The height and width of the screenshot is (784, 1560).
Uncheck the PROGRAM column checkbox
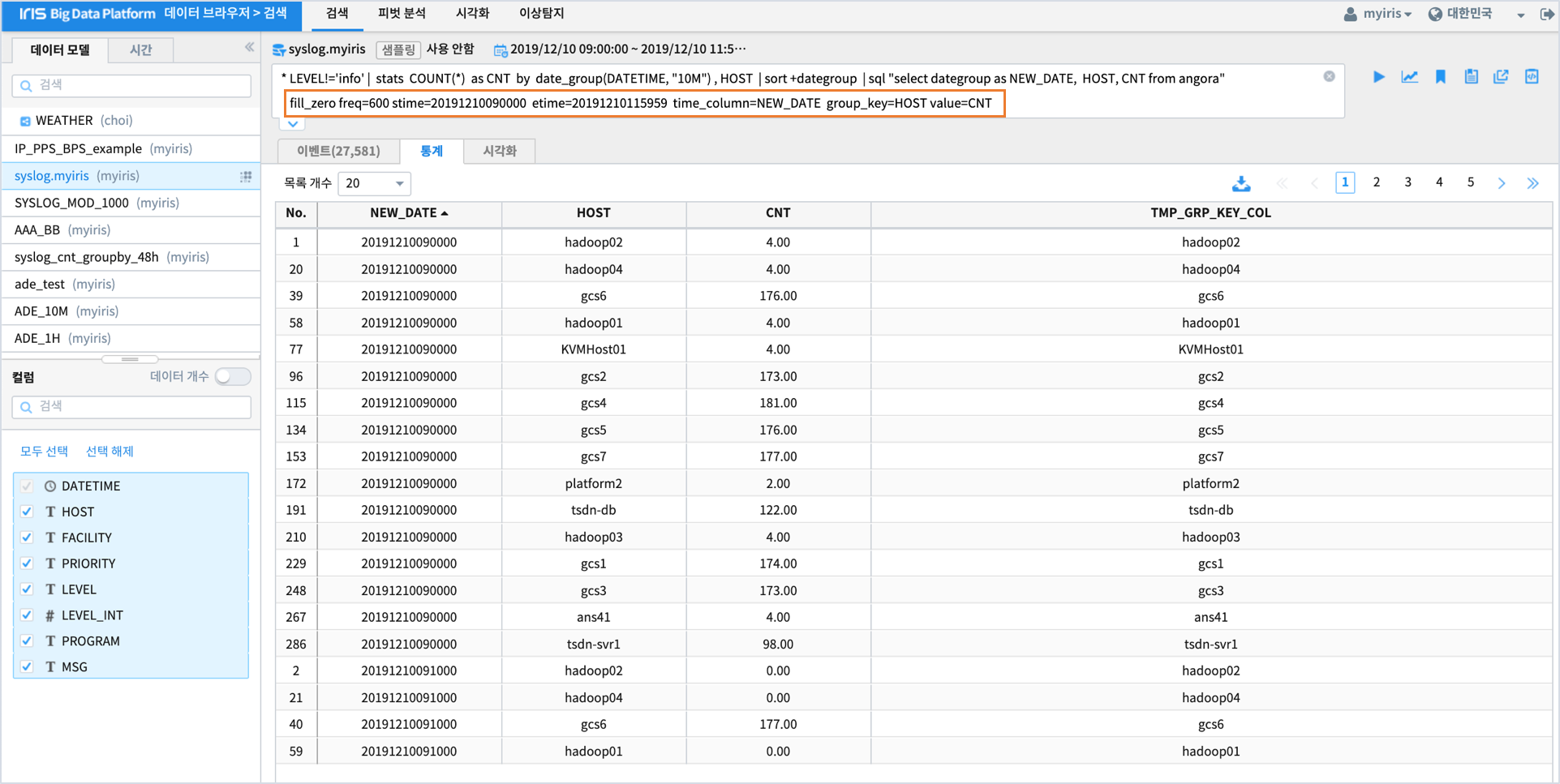(27, 640)
